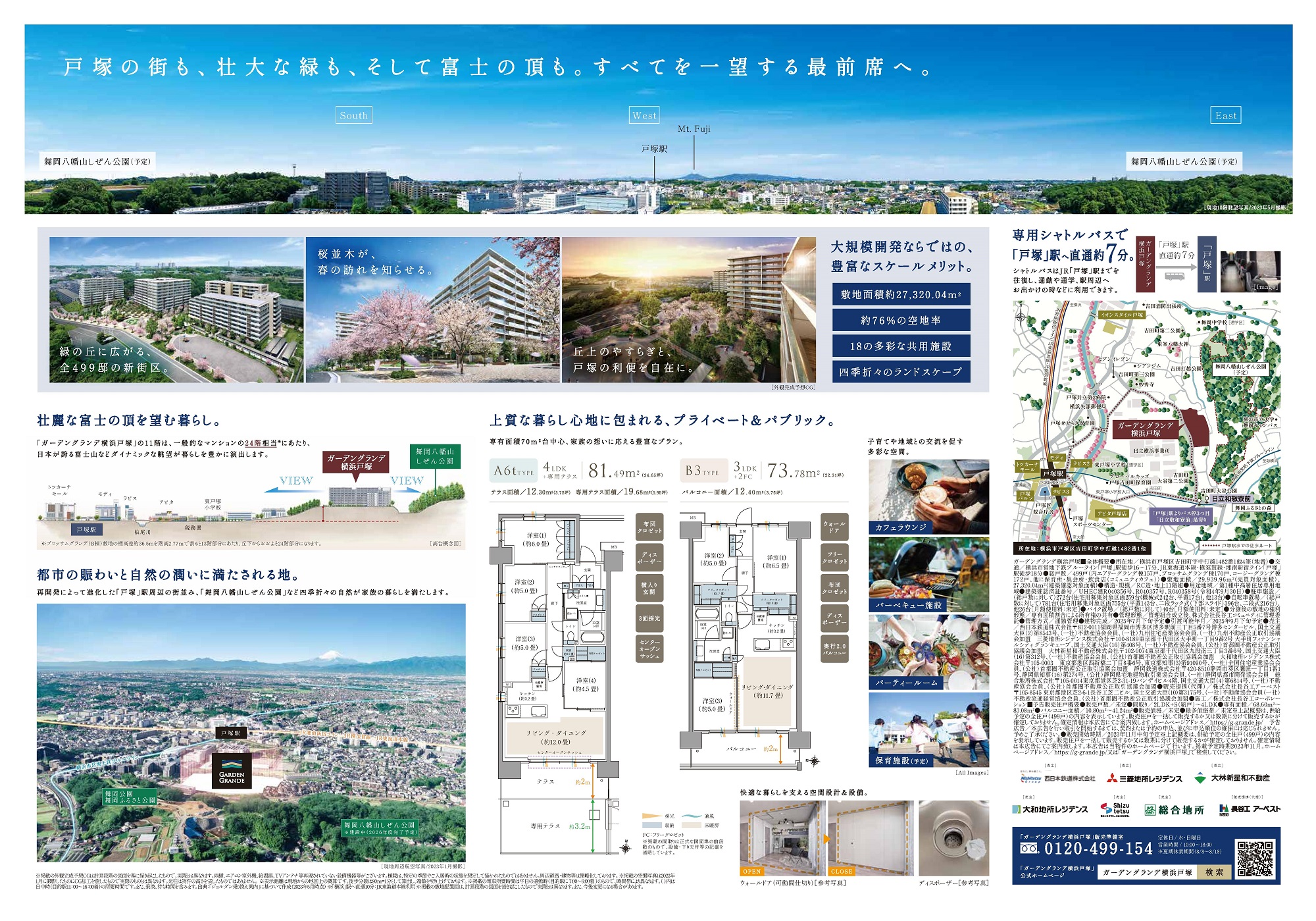Image resolution: width=1316 pixels, height=921 pixels.
Task: Click the free-dial icon beside the phone number
Action: pos(1029,849)
